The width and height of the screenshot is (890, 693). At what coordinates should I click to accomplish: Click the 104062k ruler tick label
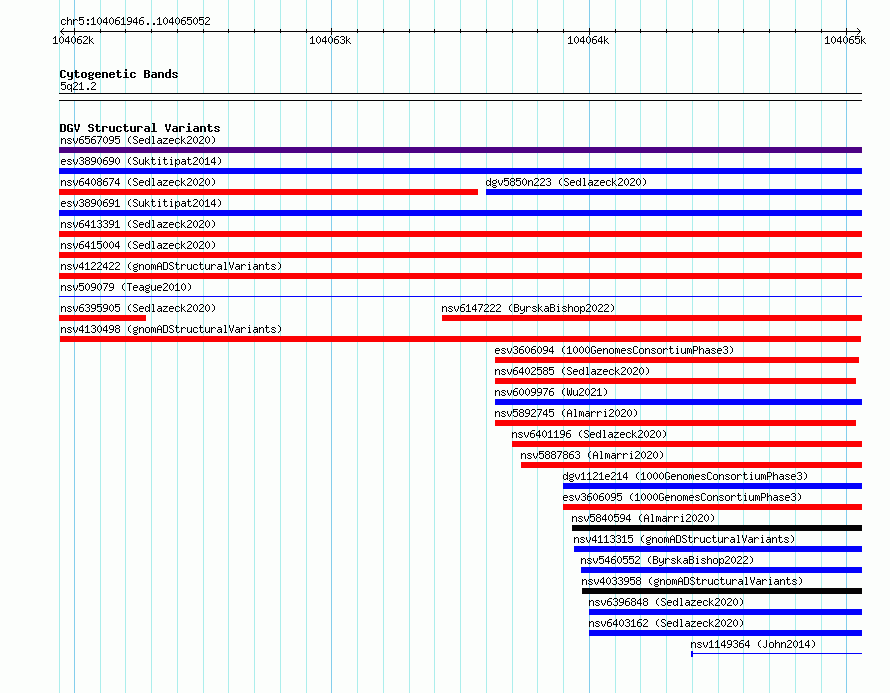click(73, 40)
